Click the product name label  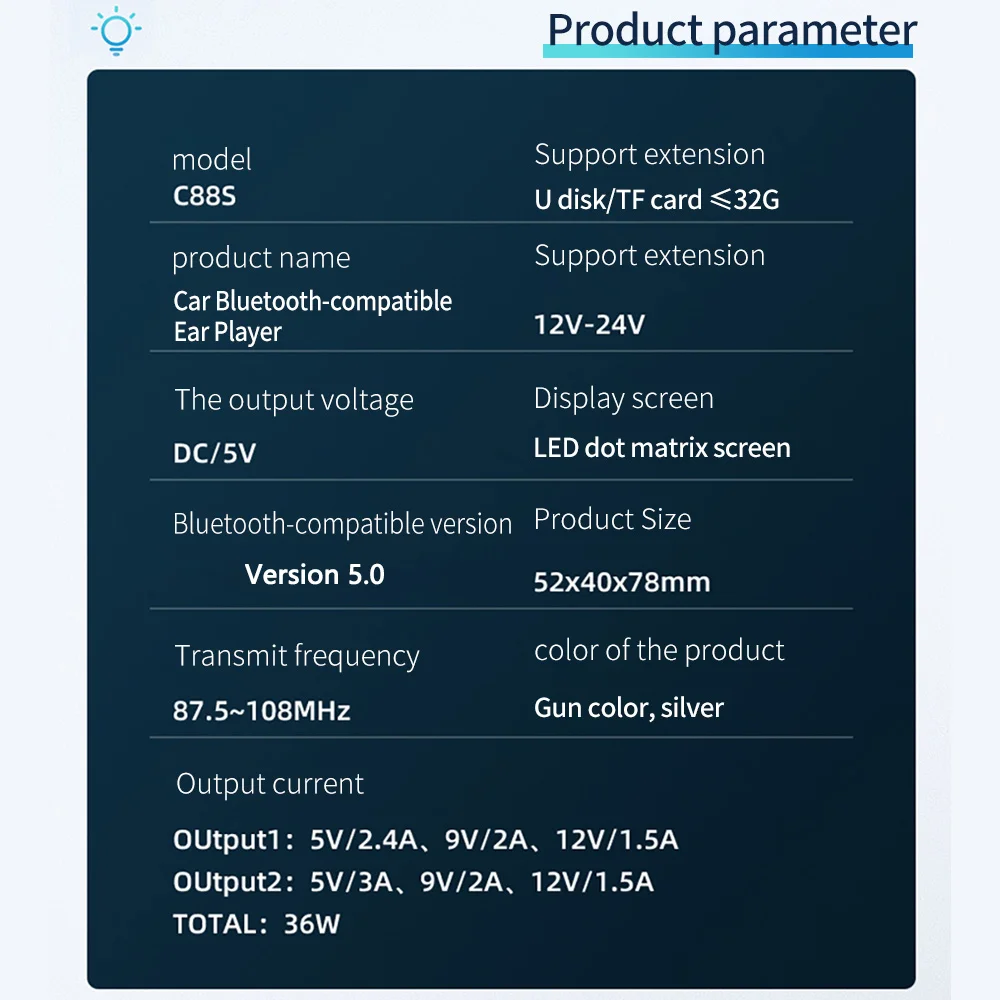point(261,258)
